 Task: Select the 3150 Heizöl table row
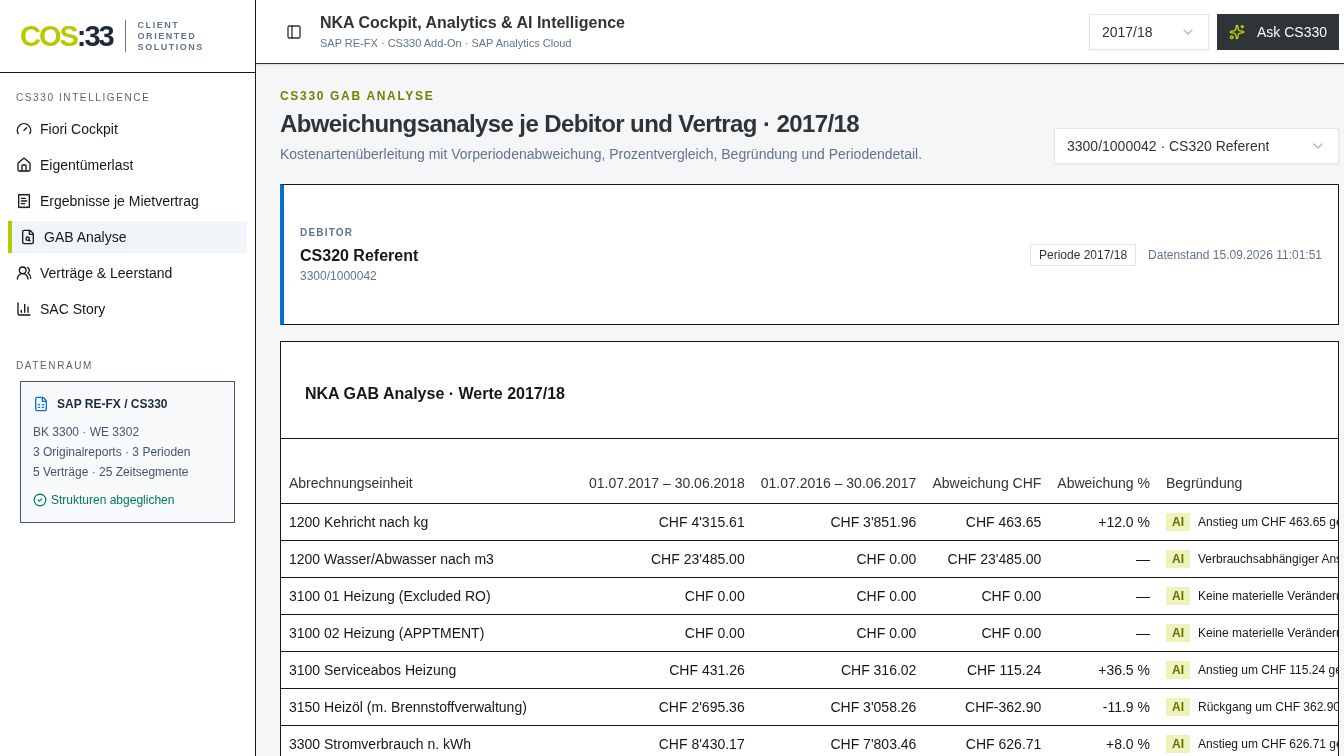tap(809, 707)
